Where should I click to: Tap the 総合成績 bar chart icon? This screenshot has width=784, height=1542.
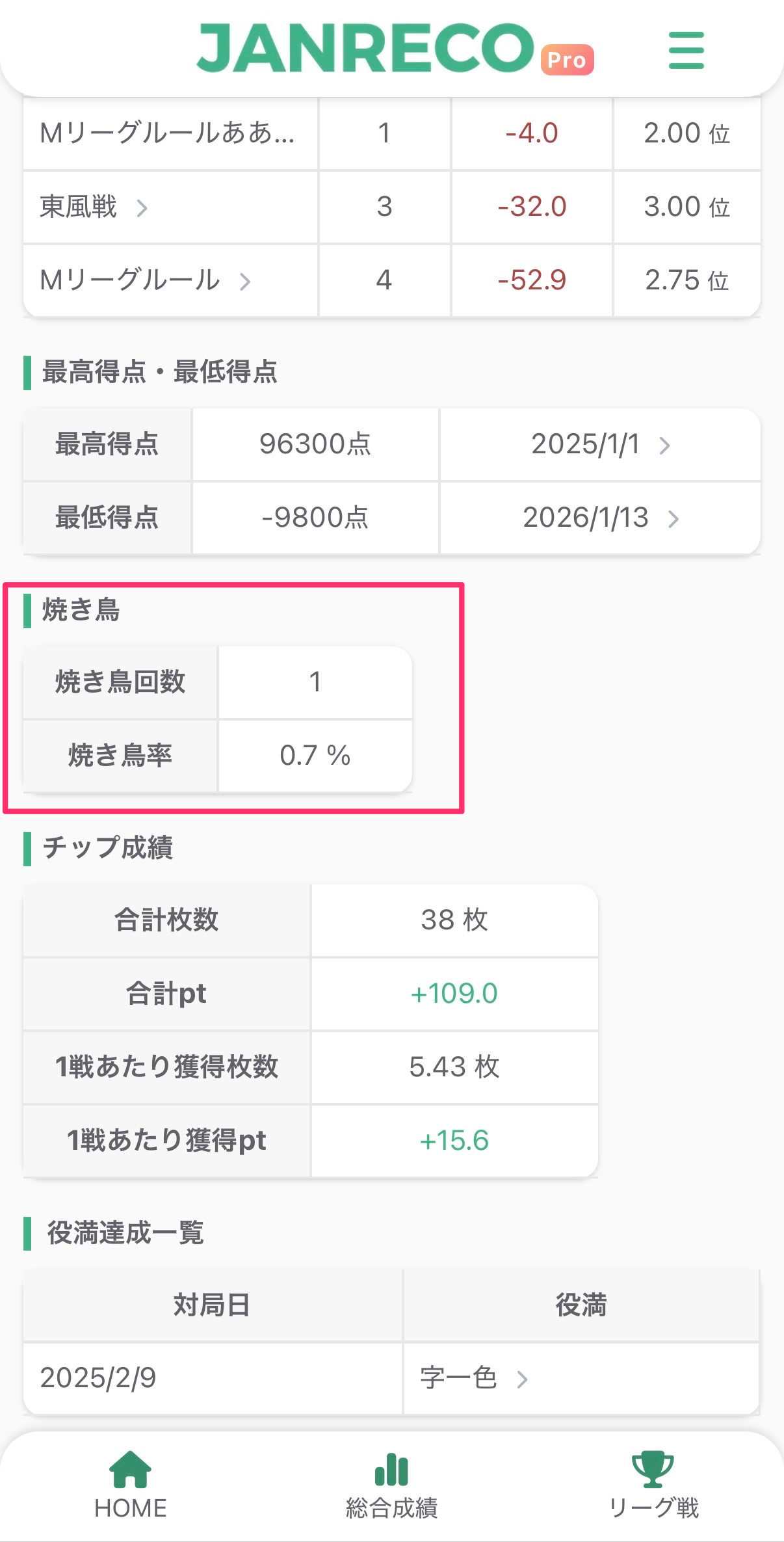391,1469
